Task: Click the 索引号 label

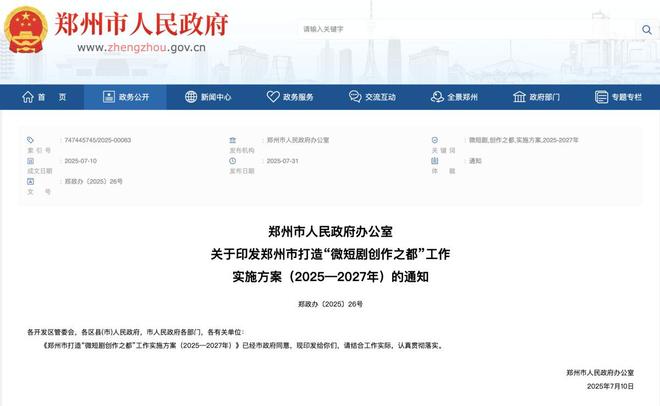Action: [x=39, y=150]
